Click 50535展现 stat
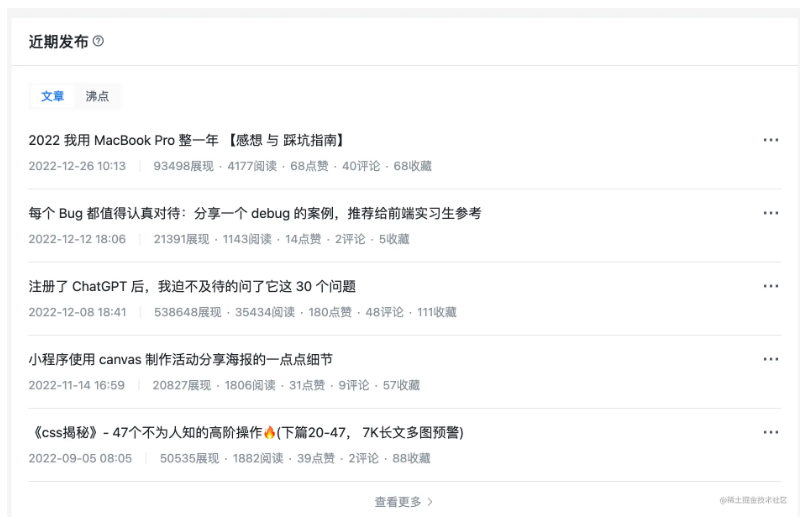Viewport: 806px width, 525px height. point(189,458)
